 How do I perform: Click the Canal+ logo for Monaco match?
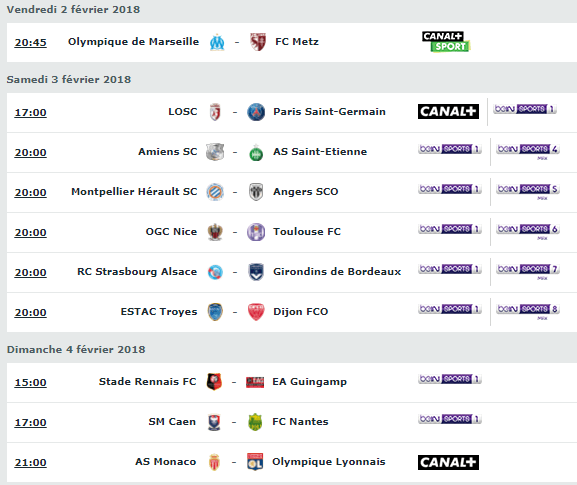tap(448, 462)
